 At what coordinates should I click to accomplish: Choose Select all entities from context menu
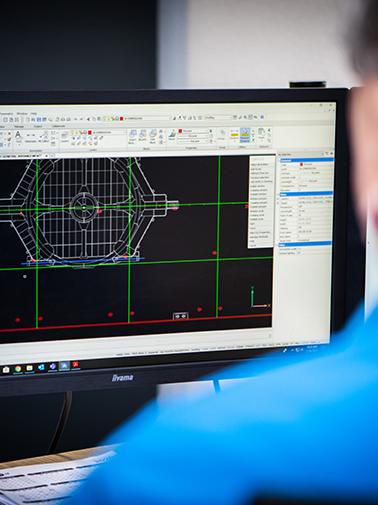259,164
